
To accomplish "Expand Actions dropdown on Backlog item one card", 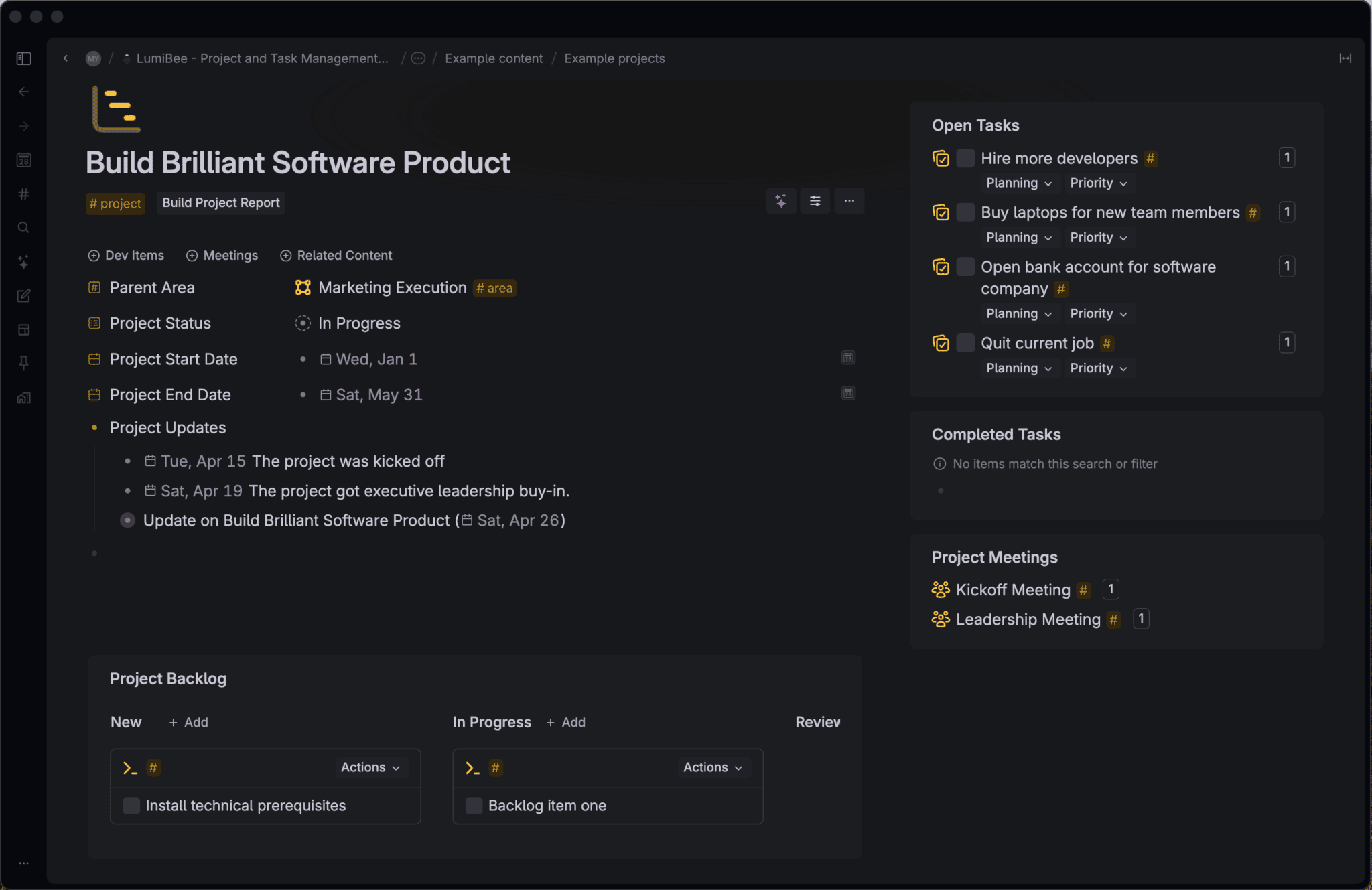I will pyautogui.click(x=712, y=767).
